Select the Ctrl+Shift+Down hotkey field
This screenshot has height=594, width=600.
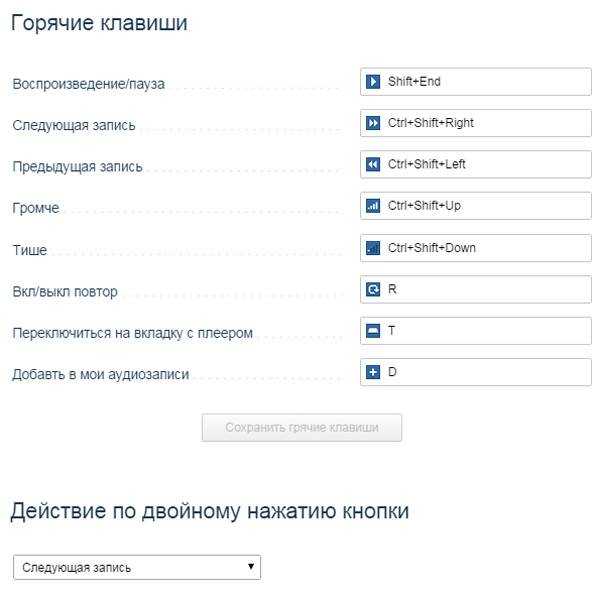click(x=476, y=248)
